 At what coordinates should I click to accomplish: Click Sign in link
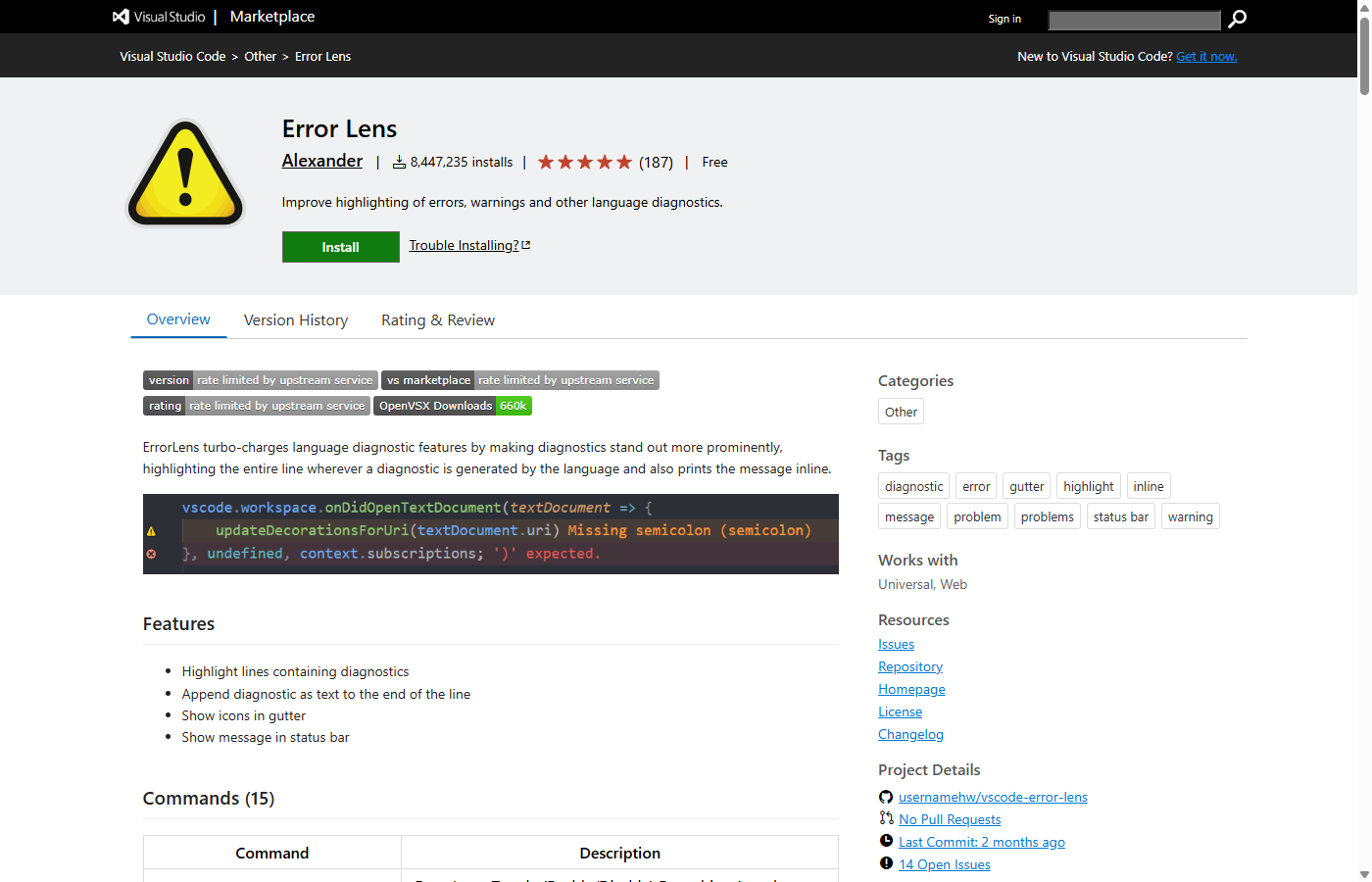point(1004,19)
